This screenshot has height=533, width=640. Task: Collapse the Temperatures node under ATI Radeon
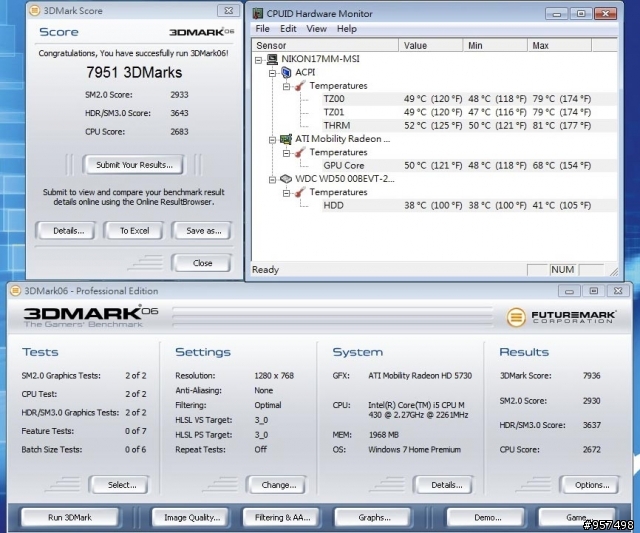286,153
